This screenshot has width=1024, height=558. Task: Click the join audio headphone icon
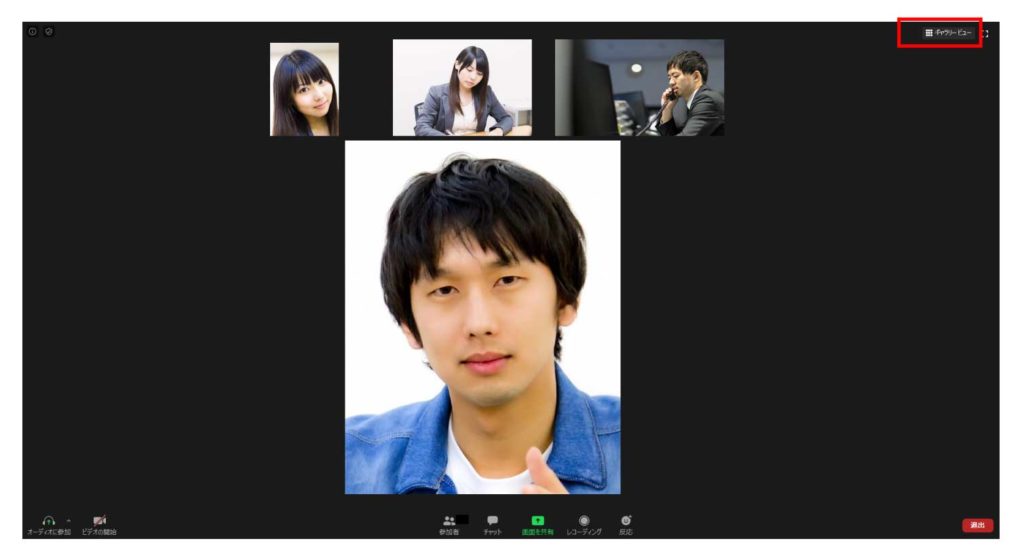48,520
